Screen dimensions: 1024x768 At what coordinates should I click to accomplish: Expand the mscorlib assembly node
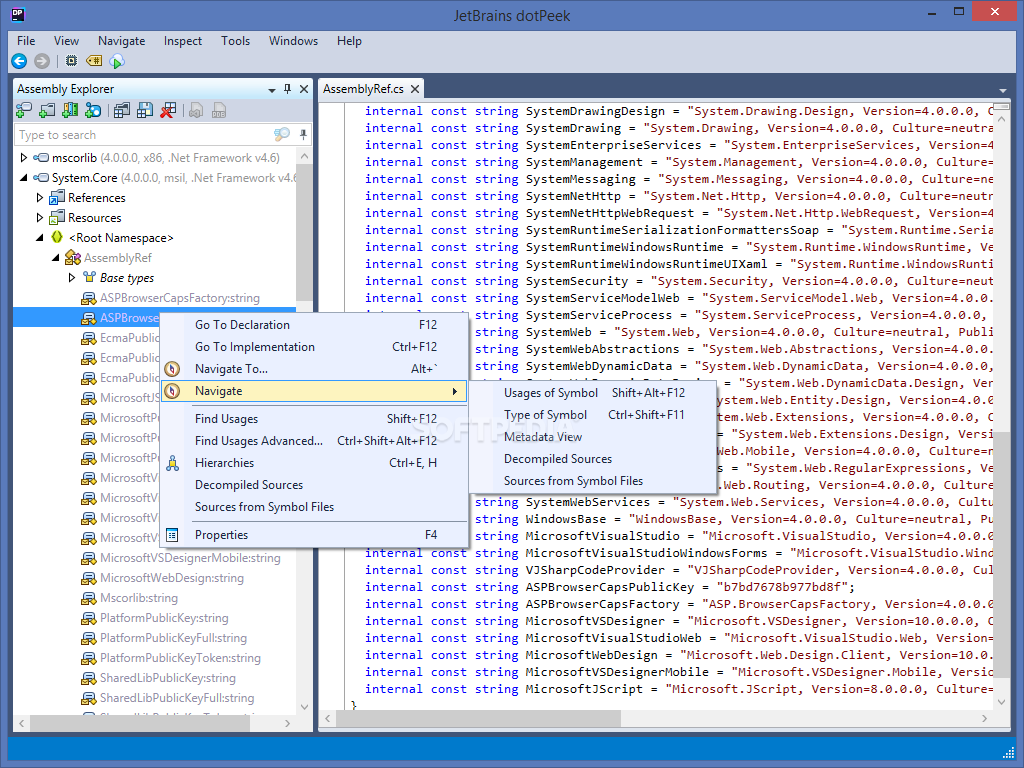[x=24, y=157]
